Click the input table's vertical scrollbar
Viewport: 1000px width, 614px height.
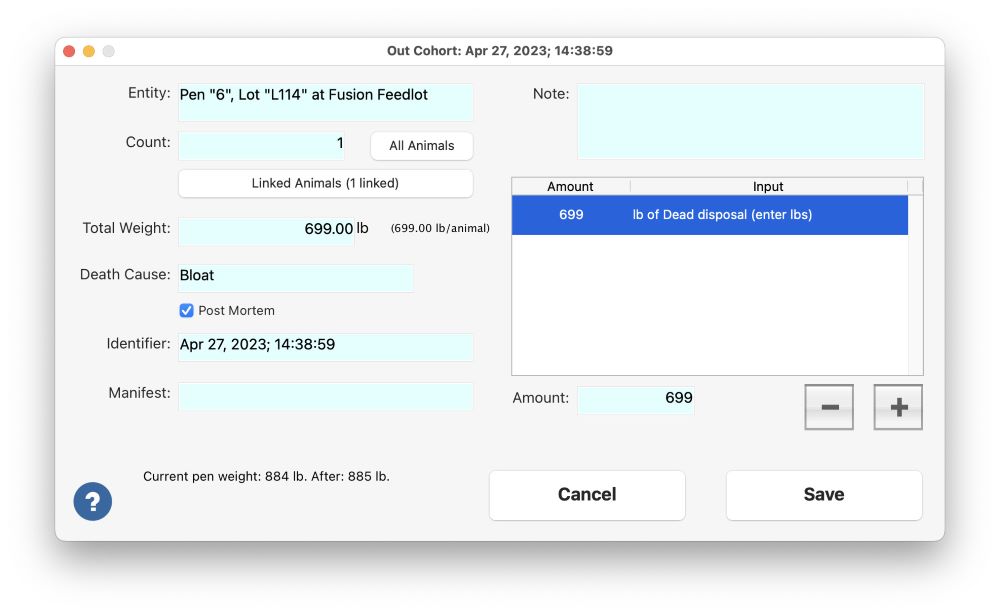click(x=915, y=284)
